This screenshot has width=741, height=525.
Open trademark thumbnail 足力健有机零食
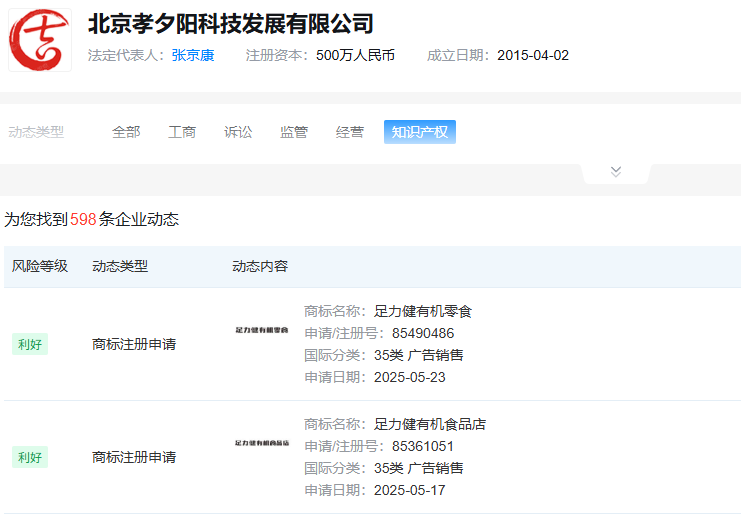262,330
